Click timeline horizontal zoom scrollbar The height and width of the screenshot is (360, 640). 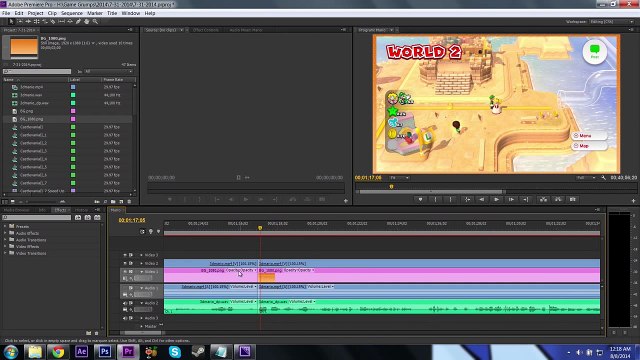tap(142, 333)
